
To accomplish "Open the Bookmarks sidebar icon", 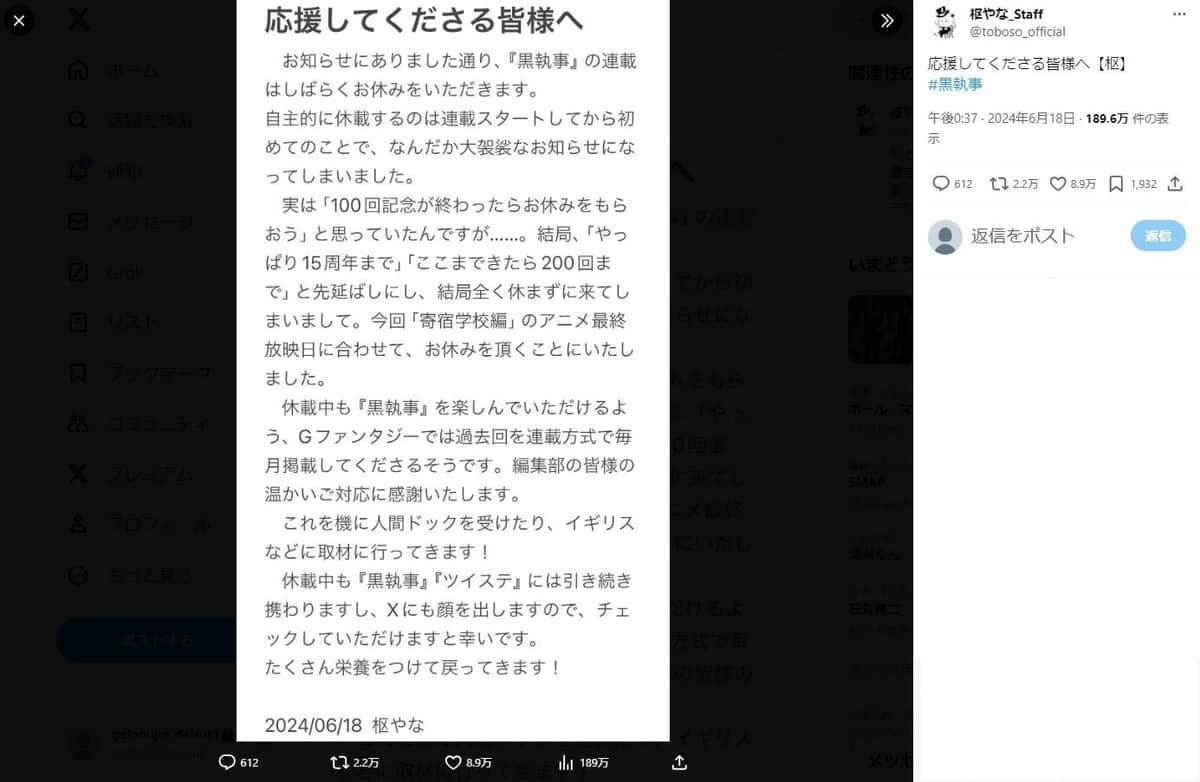I will [76, 373].
